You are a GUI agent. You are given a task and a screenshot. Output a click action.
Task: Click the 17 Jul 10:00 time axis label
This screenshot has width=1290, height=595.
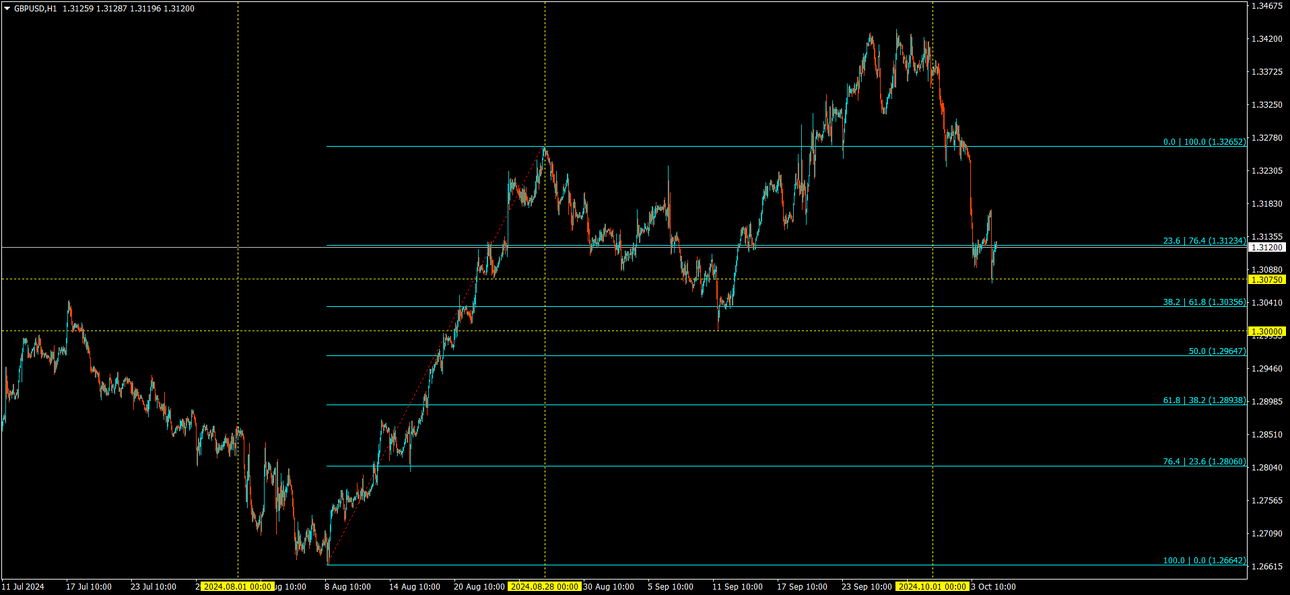pyautogui.click(x=89, y=587)
